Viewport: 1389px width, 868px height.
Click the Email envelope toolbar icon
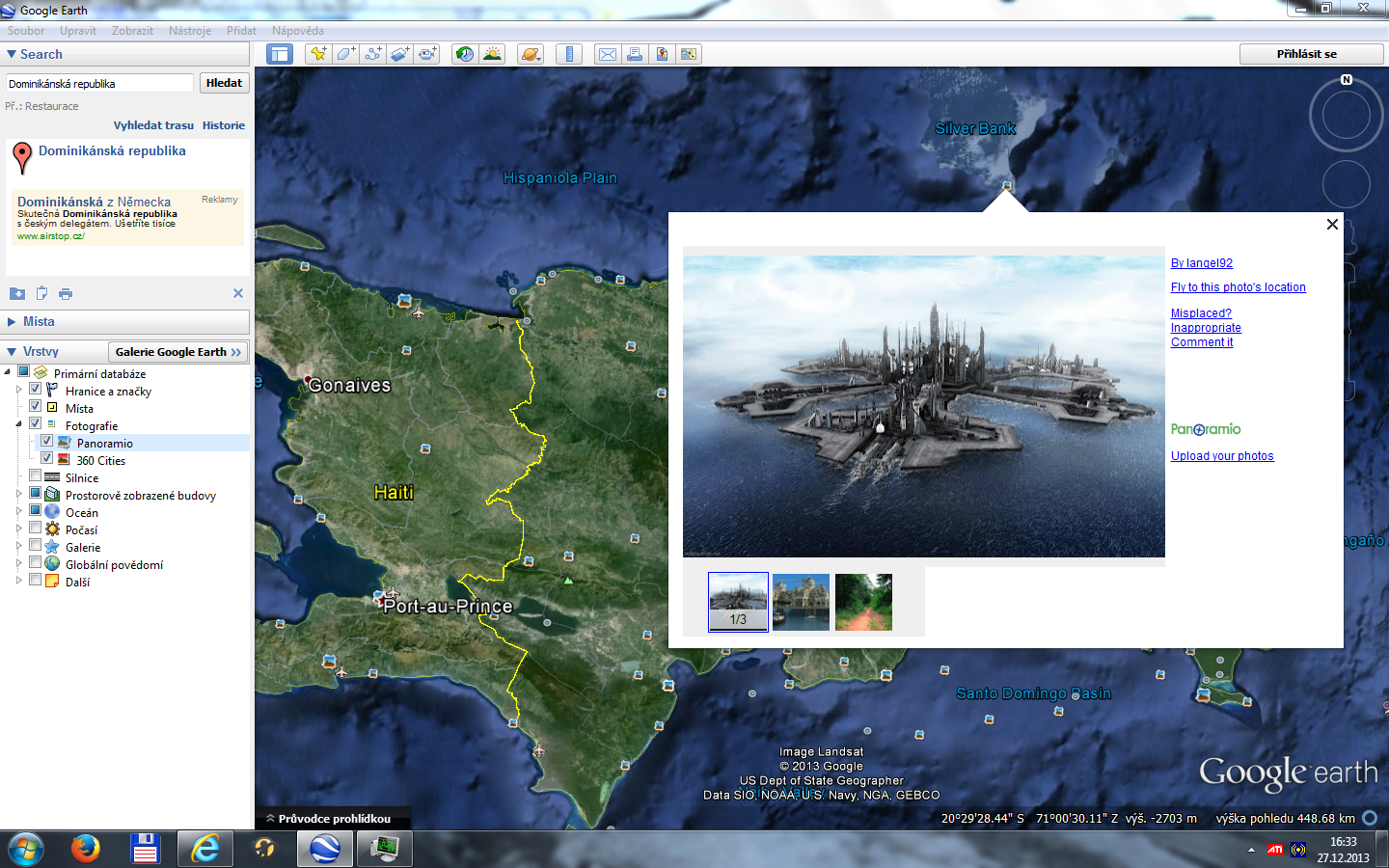coord(608,54)
